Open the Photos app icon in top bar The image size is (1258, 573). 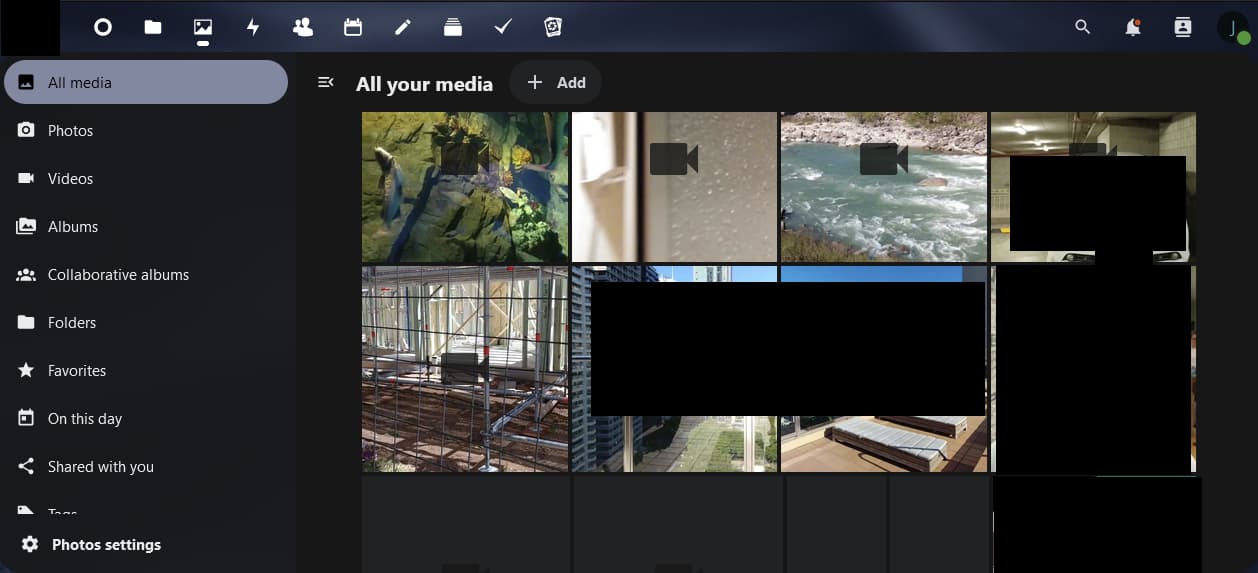(x=203, y=28)
